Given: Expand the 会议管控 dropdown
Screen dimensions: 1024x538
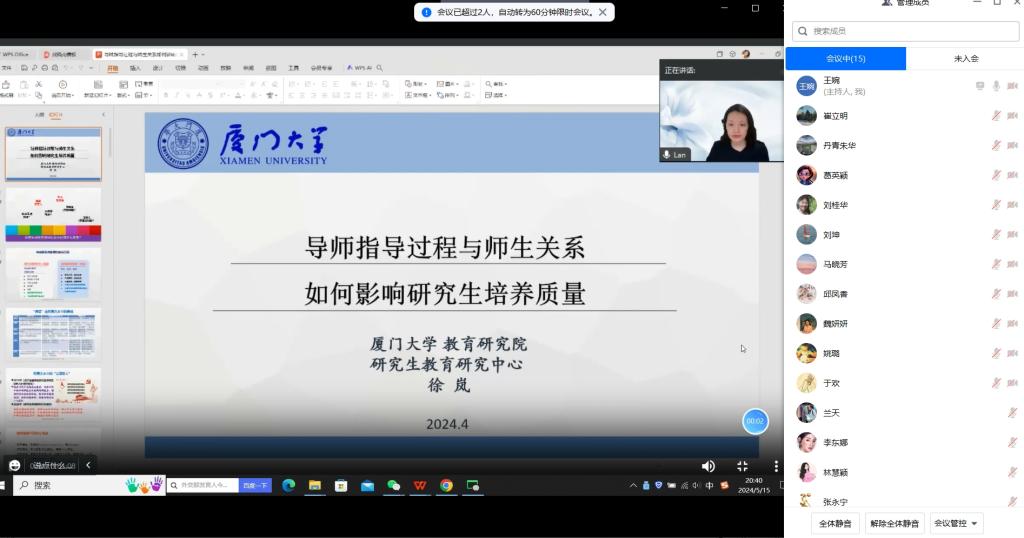Looking at the screenshot, I should tap(957, 523).
